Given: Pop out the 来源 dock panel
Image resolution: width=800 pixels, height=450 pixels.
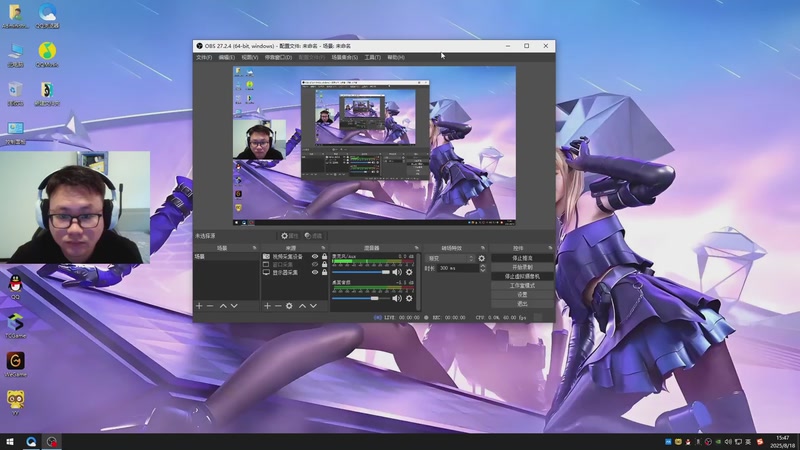Looking at the screenshot, I should (323, 248).
